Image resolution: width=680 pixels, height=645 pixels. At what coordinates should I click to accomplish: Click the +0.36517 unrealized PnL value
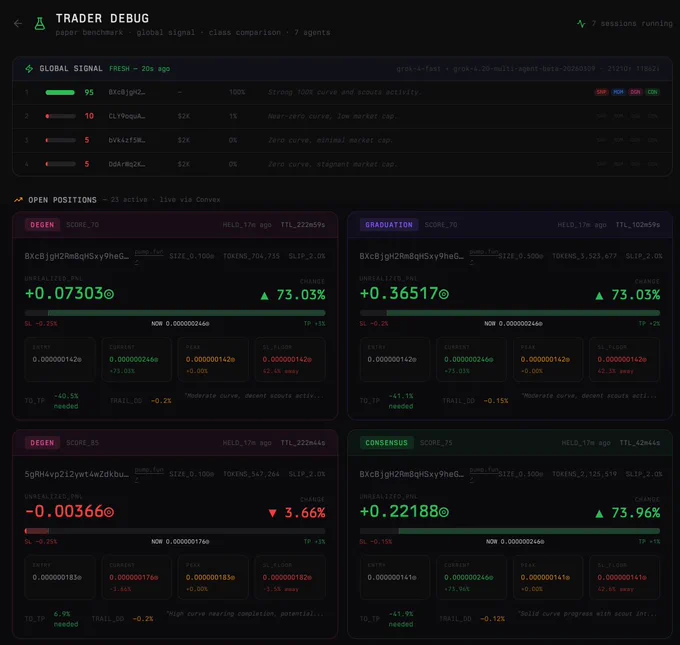404,294
